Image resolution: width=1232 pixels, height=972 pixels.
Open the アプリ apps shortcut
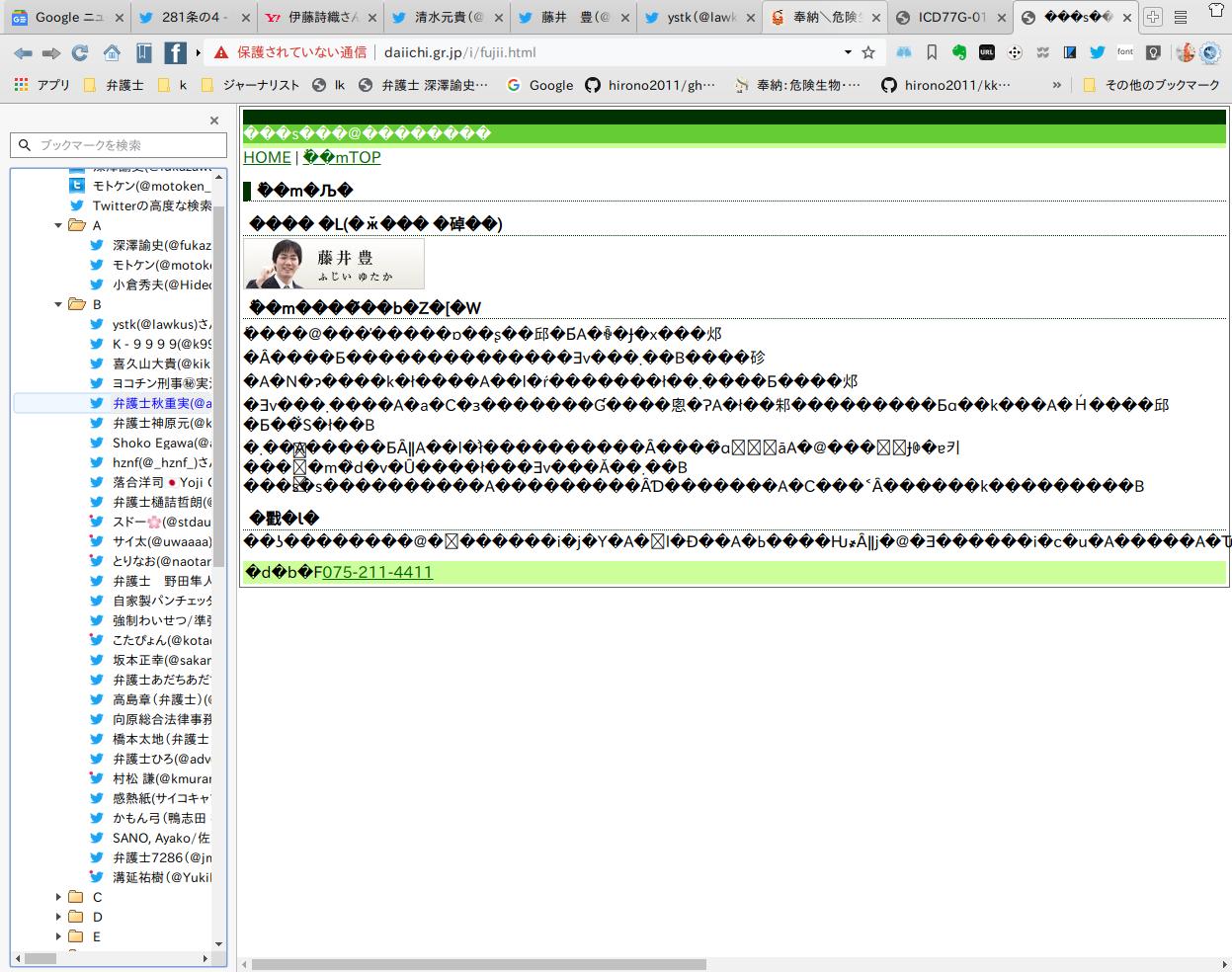pyautogui.click(x=42, y=85)
